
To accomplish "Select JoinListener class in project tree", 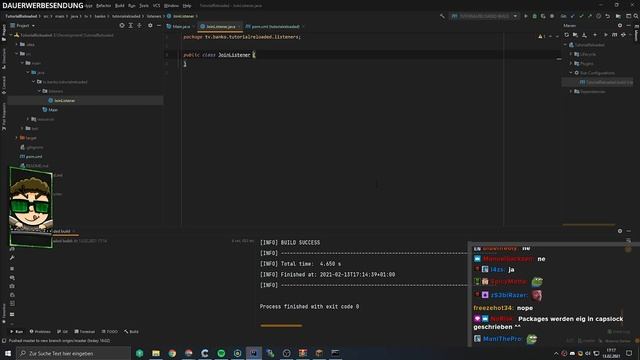I will click(x=64, y=100).
